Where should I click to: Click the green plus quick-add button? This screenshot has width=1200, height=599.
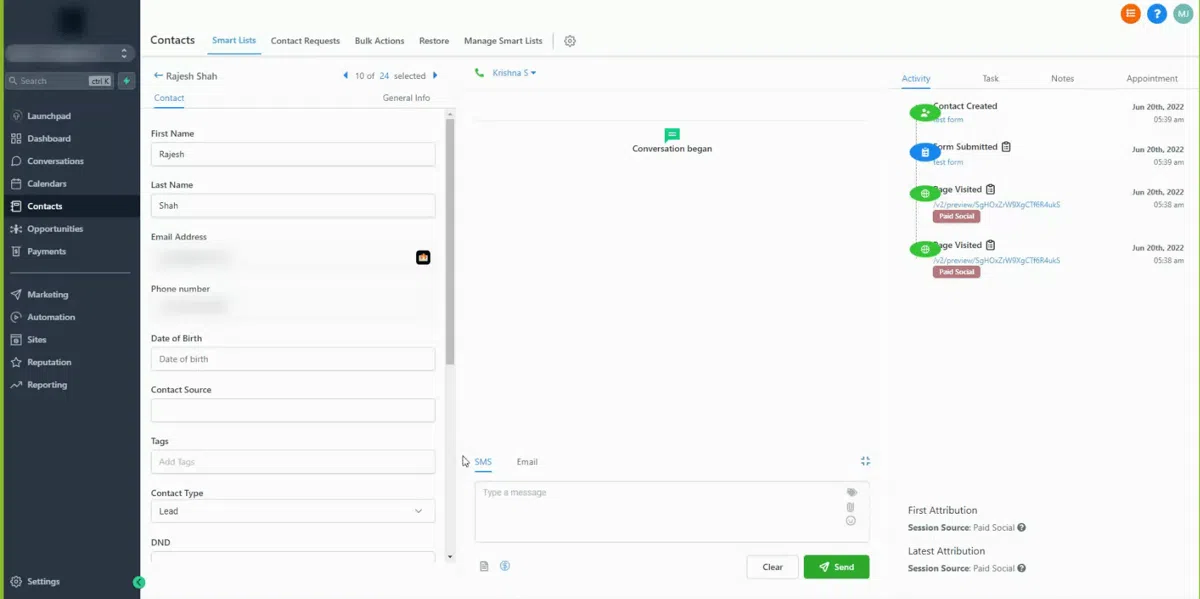(127, 81)
